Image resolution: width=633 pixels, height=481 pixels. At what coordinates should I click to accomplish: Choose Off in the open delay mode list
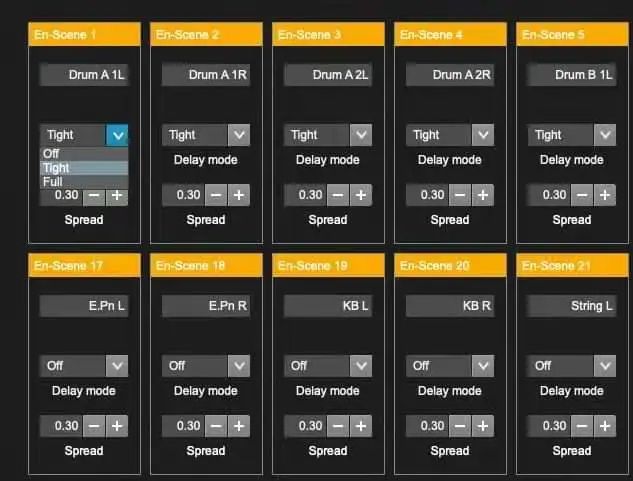pos(52,154)
